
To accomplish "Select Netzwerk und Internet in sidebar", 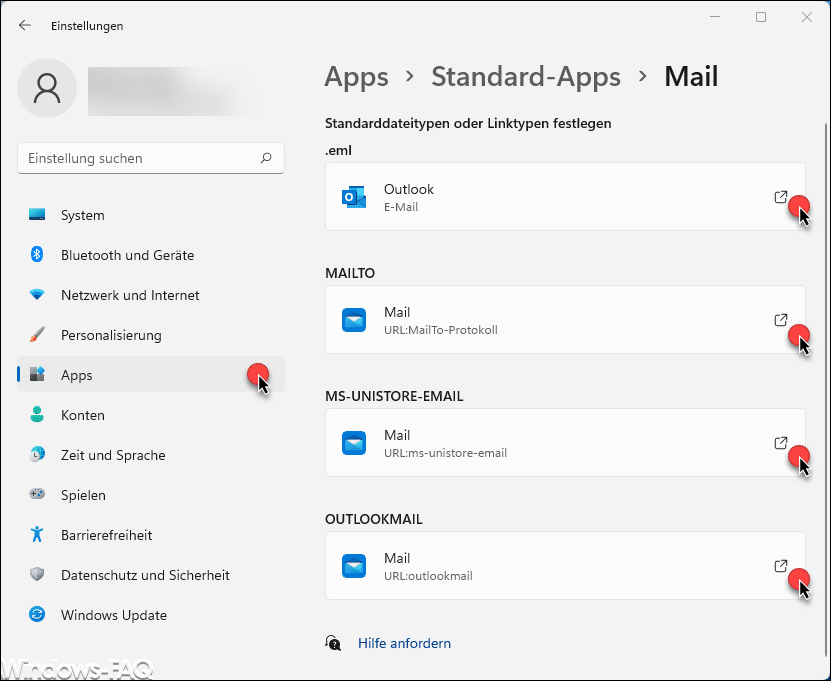I will 130,295.
